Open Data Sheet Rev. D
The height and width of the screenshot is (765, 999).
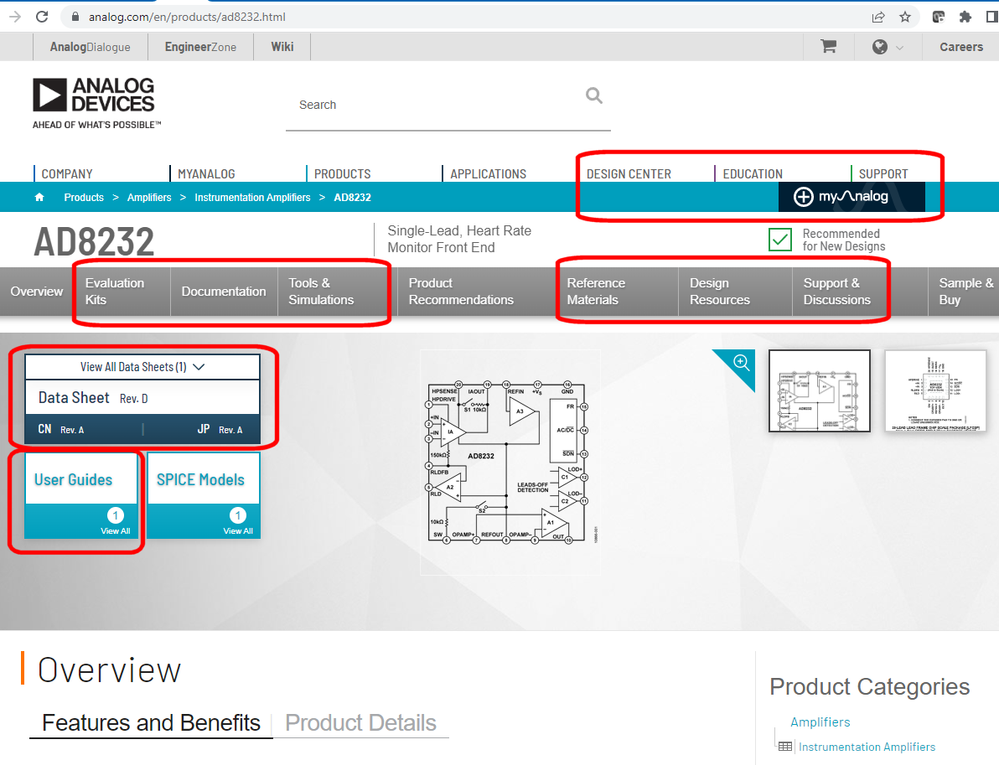coord(143,398)
